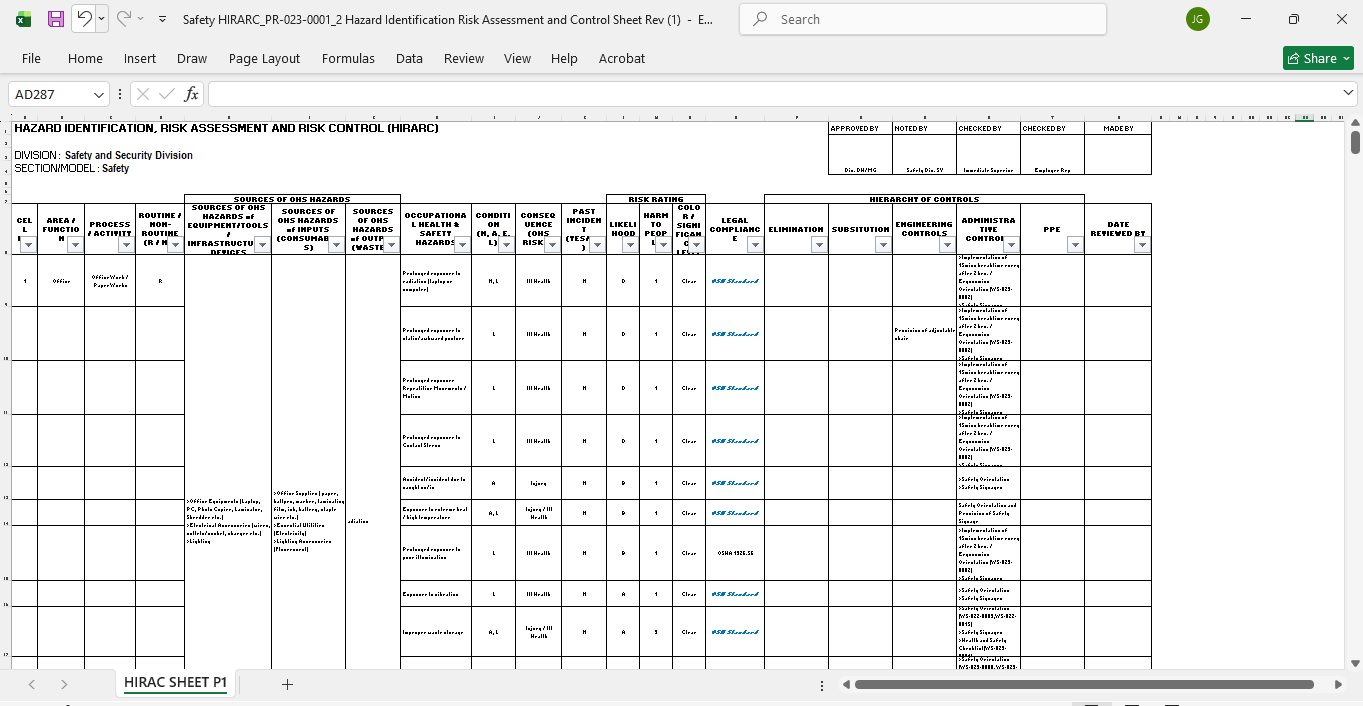The image size is (1363, 706).
Task: Open filter dropdown for PAST INCIDENT column
Action: click(x=597, y=245)
